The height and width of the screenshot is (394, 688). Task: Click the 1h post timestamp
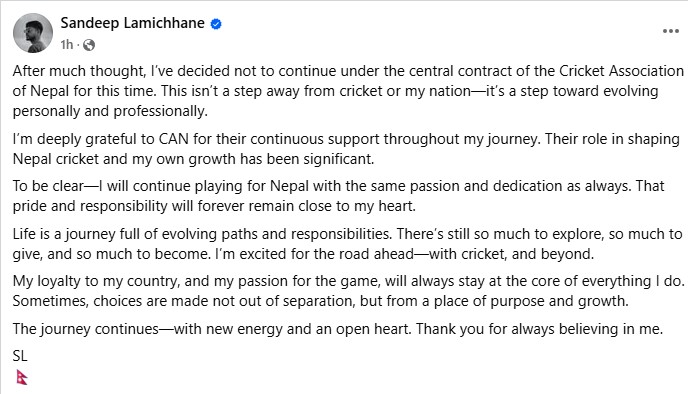67,45
